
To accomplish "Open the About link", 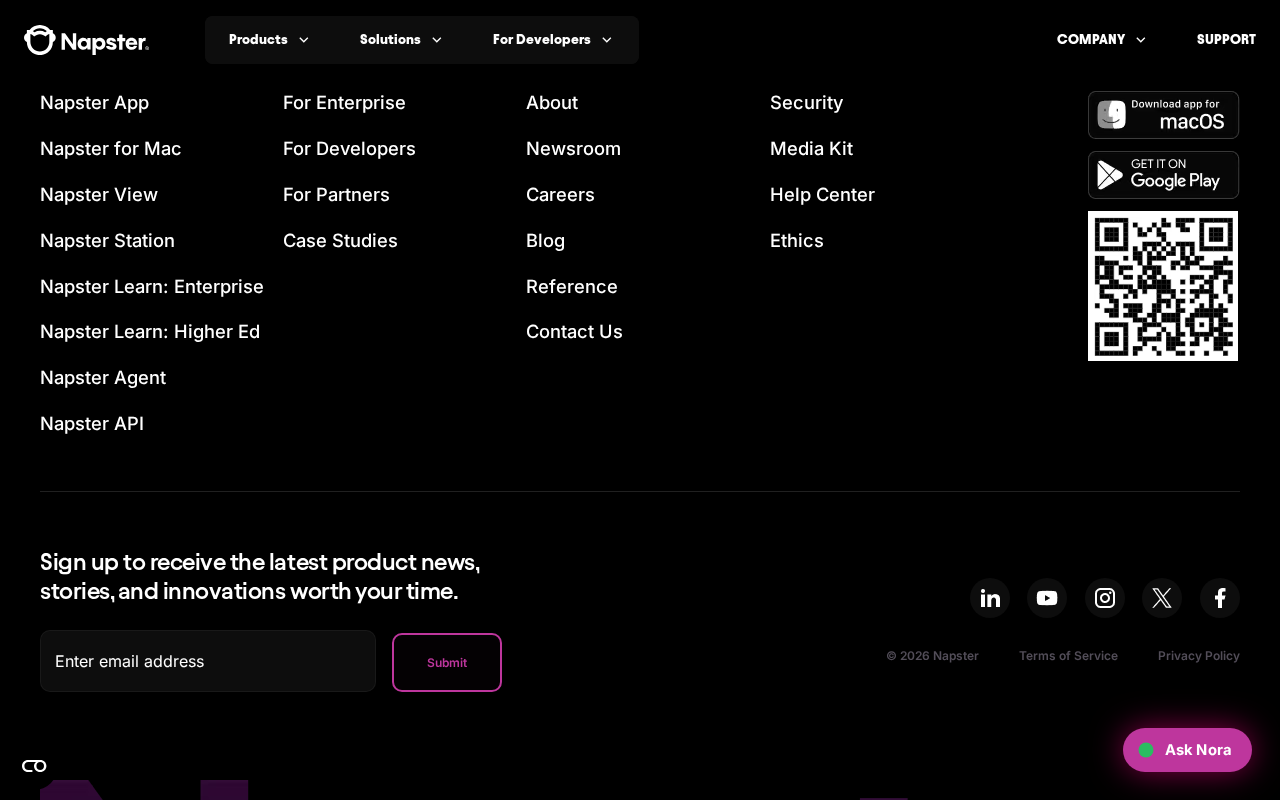I will click(552, 103).
